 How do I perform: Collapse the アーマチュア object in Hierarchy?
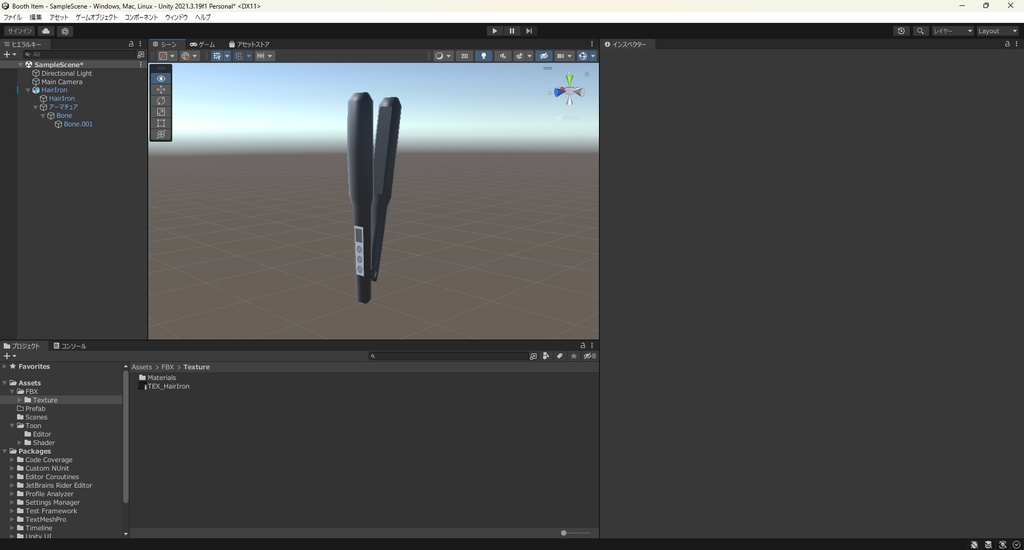35,107
